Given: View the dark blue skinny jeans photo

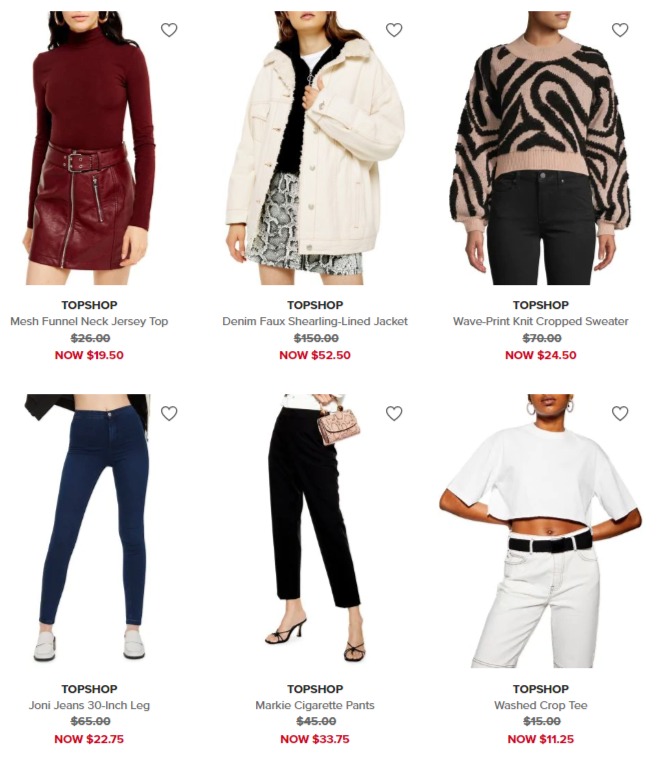Looking at the screenshot, I should [x=89, y=531].
